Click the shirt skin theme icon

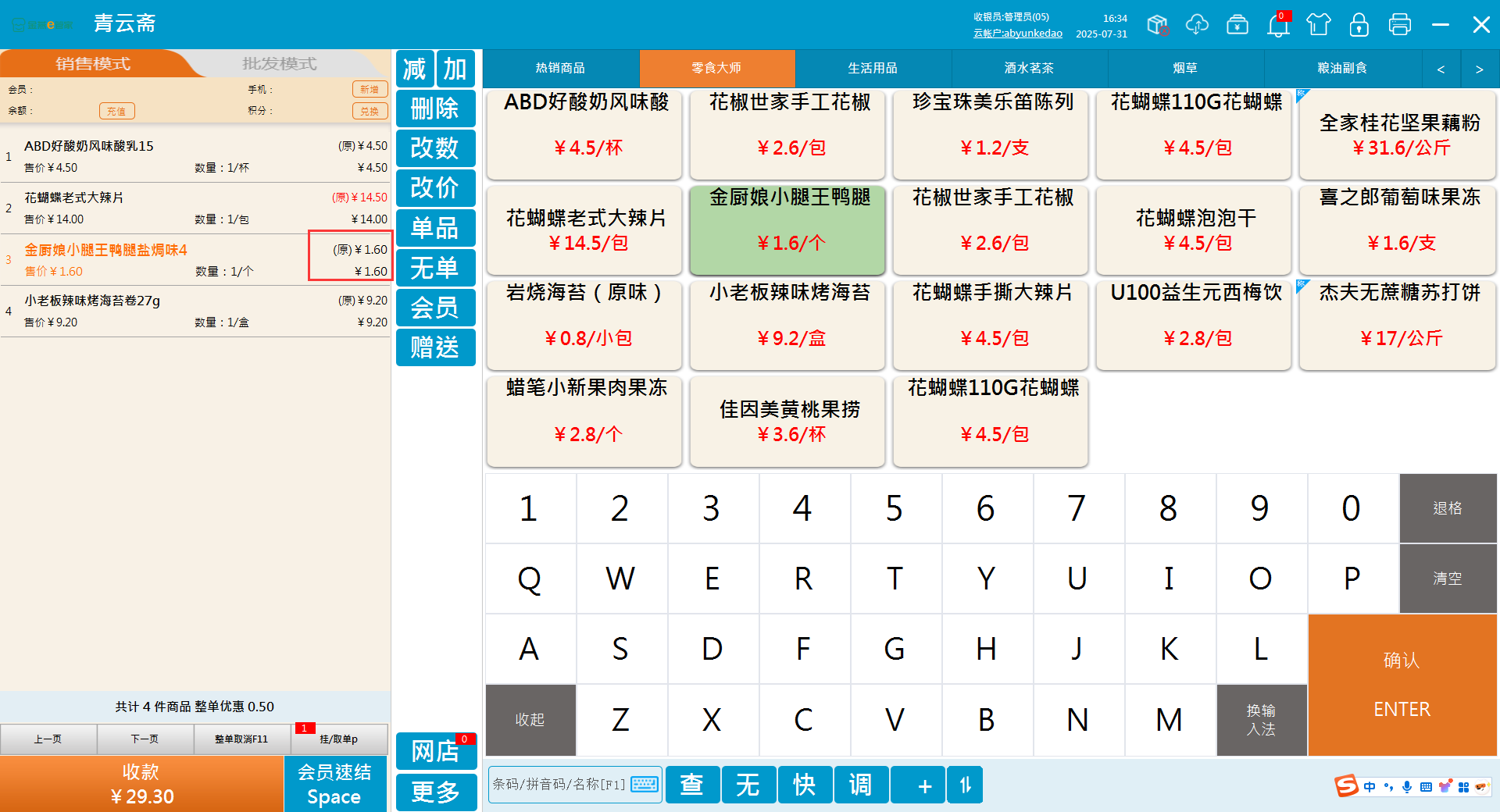[x=1318, y=25]
